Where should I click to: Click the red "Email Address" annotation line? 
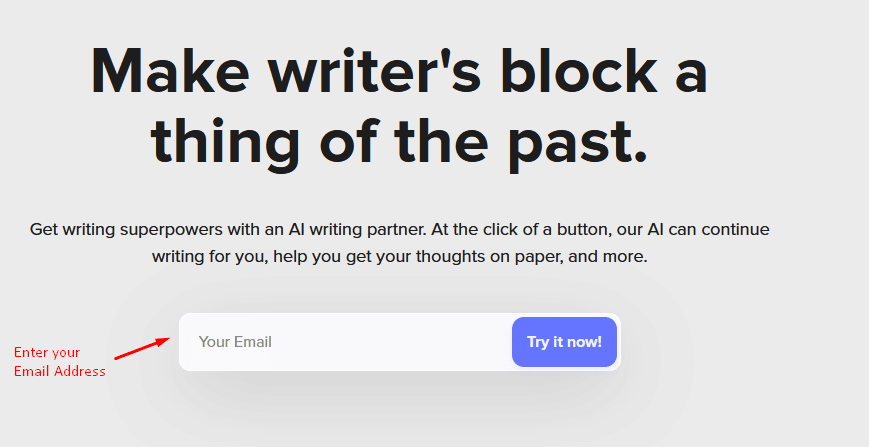coord(60,372)
